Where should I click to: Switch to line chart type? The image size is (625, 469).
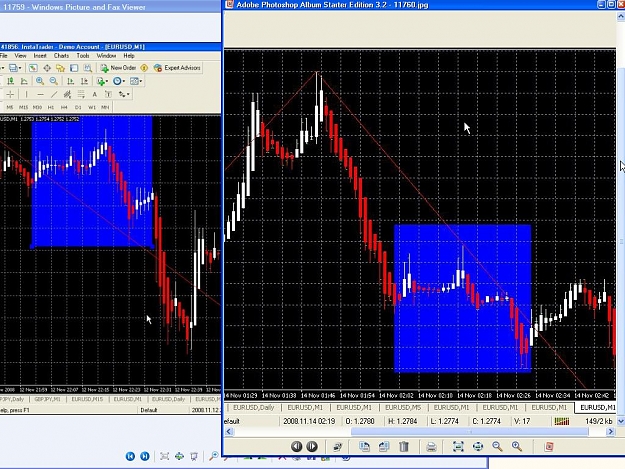coord(24,81)
